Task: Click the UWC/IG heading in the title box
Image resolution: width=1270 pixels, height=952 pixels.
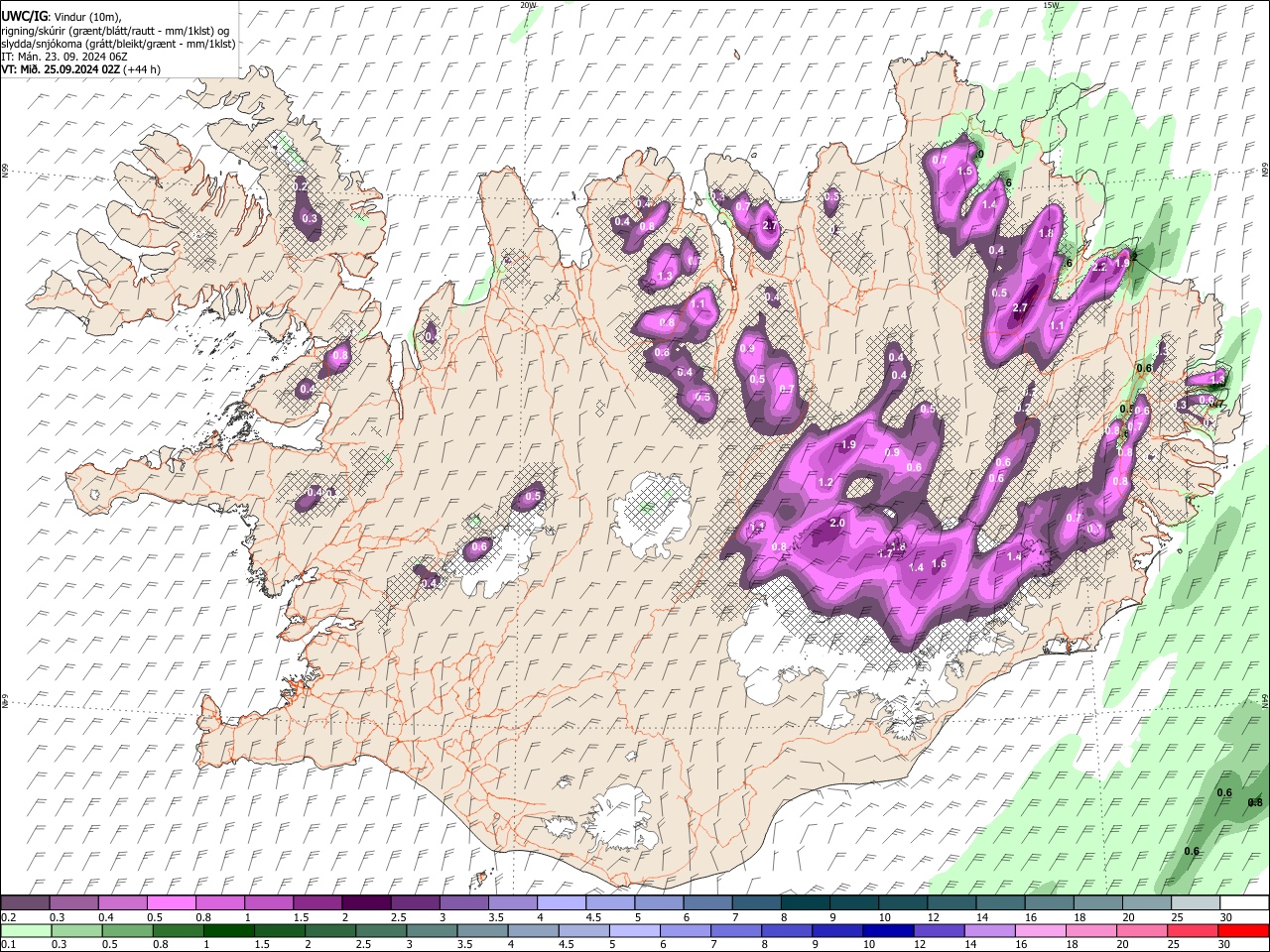Action: 23,17
